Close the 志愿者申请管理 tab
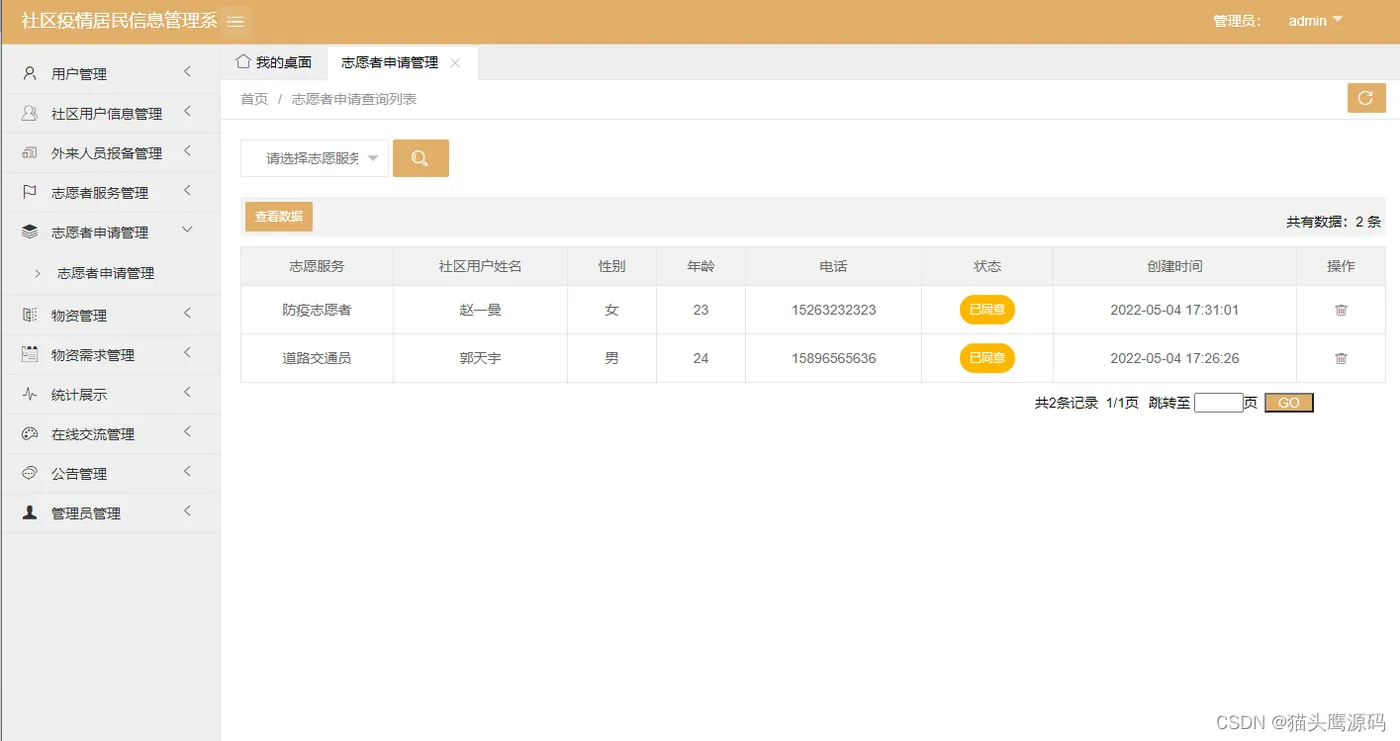 coord(455,63)
